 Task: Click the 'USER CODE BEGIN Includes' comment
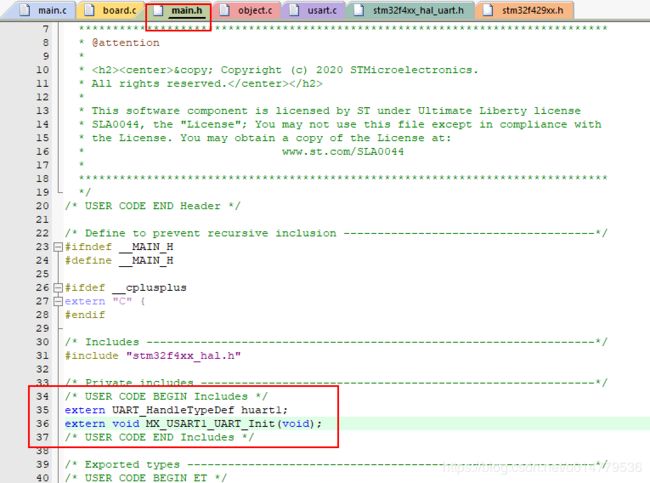click(x=166, y=397)
